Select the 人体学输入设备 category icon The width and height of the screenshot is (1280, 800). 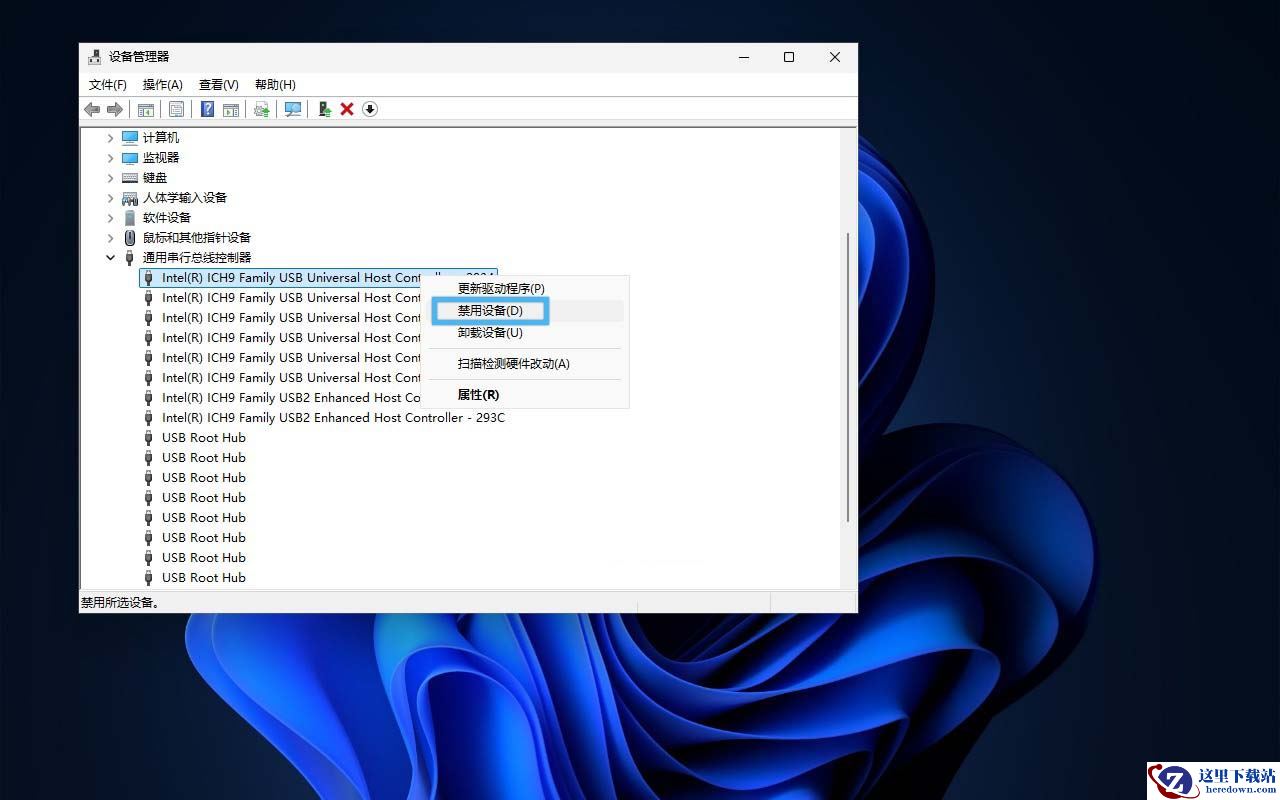click(130, 197)
